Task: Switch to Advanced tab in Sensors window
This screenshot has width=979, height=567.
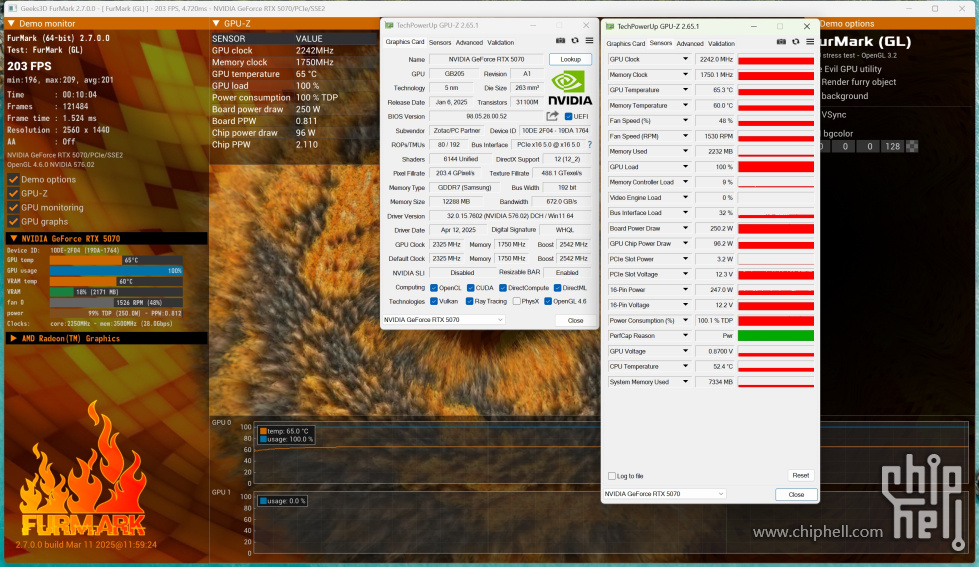Action: (x=690, y=44)
